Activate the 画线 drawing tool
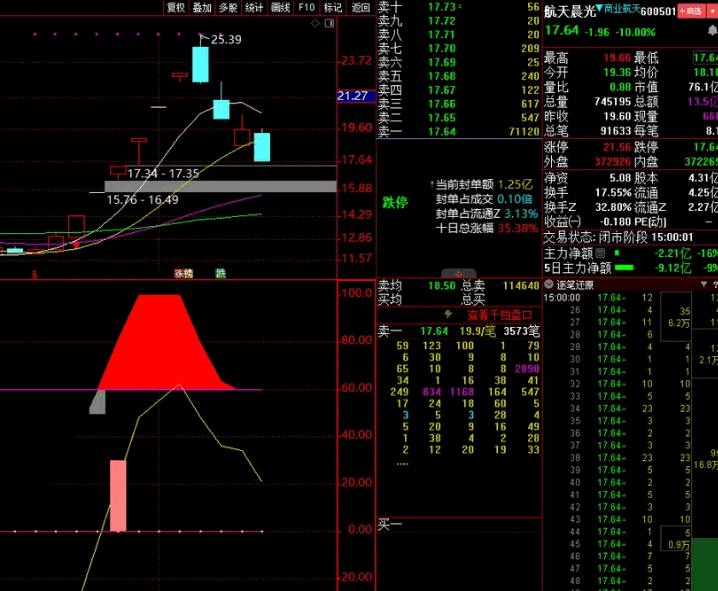718x591 pixels. point(280,7)
